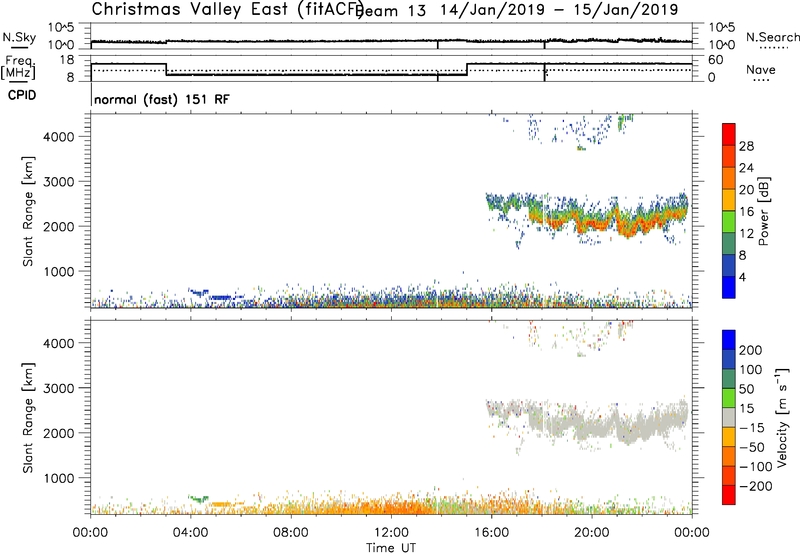
Task: Click the blue power echo streak near 05:00
Action: (x=221, y=297)
